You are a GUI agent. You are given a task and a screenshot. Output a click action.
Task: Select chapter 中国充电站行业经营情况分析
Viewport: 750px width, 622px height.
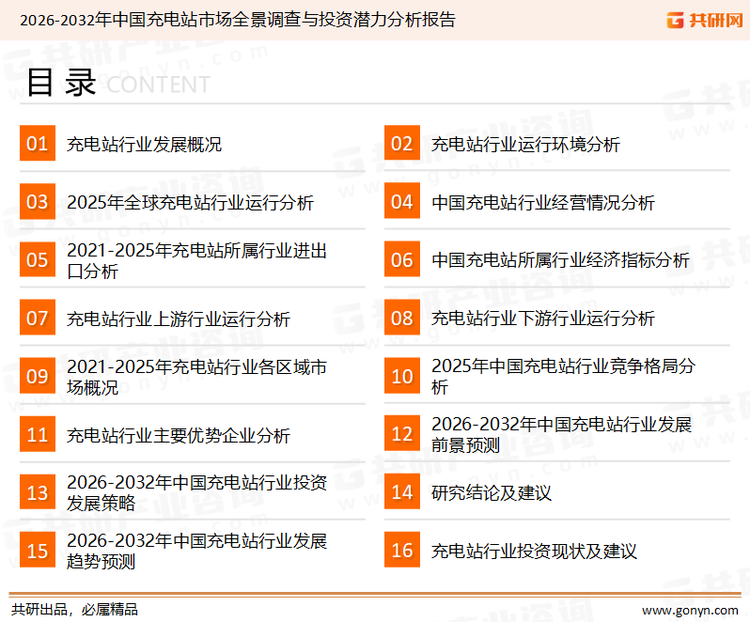[x=543, y=202]
